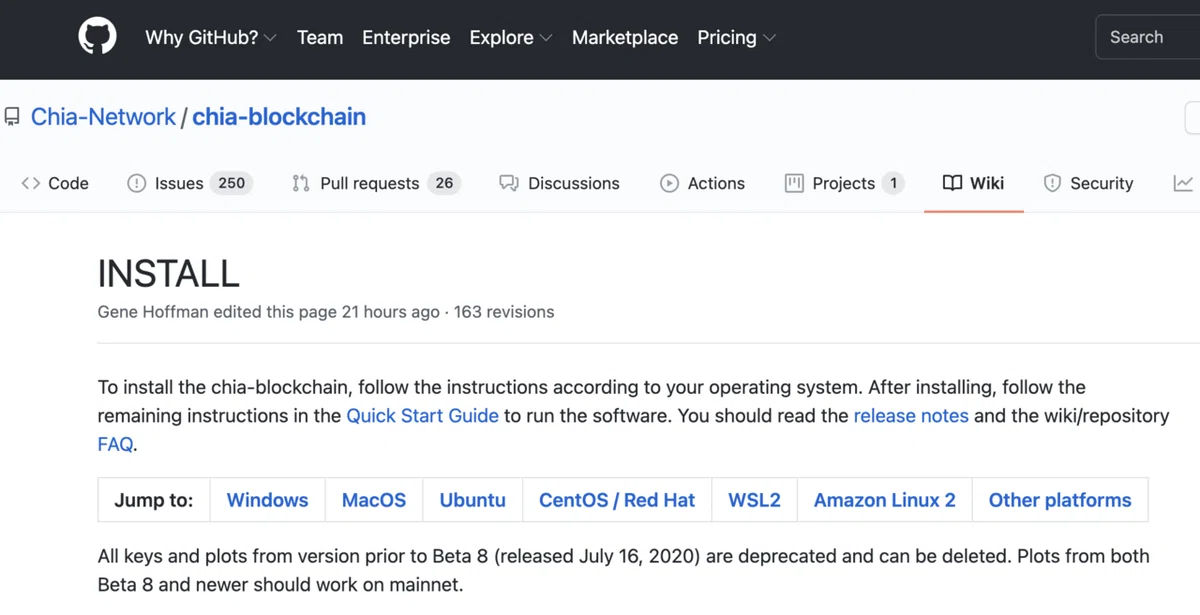1200x615 pixels.
Task: Click the 26 pull requests counter badge
Action: coord(444,183)
